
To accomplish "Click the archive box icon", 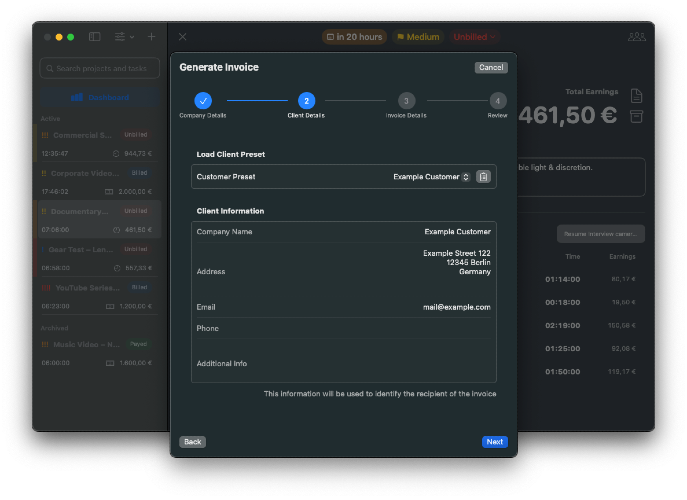I will [x=636, y=117].
